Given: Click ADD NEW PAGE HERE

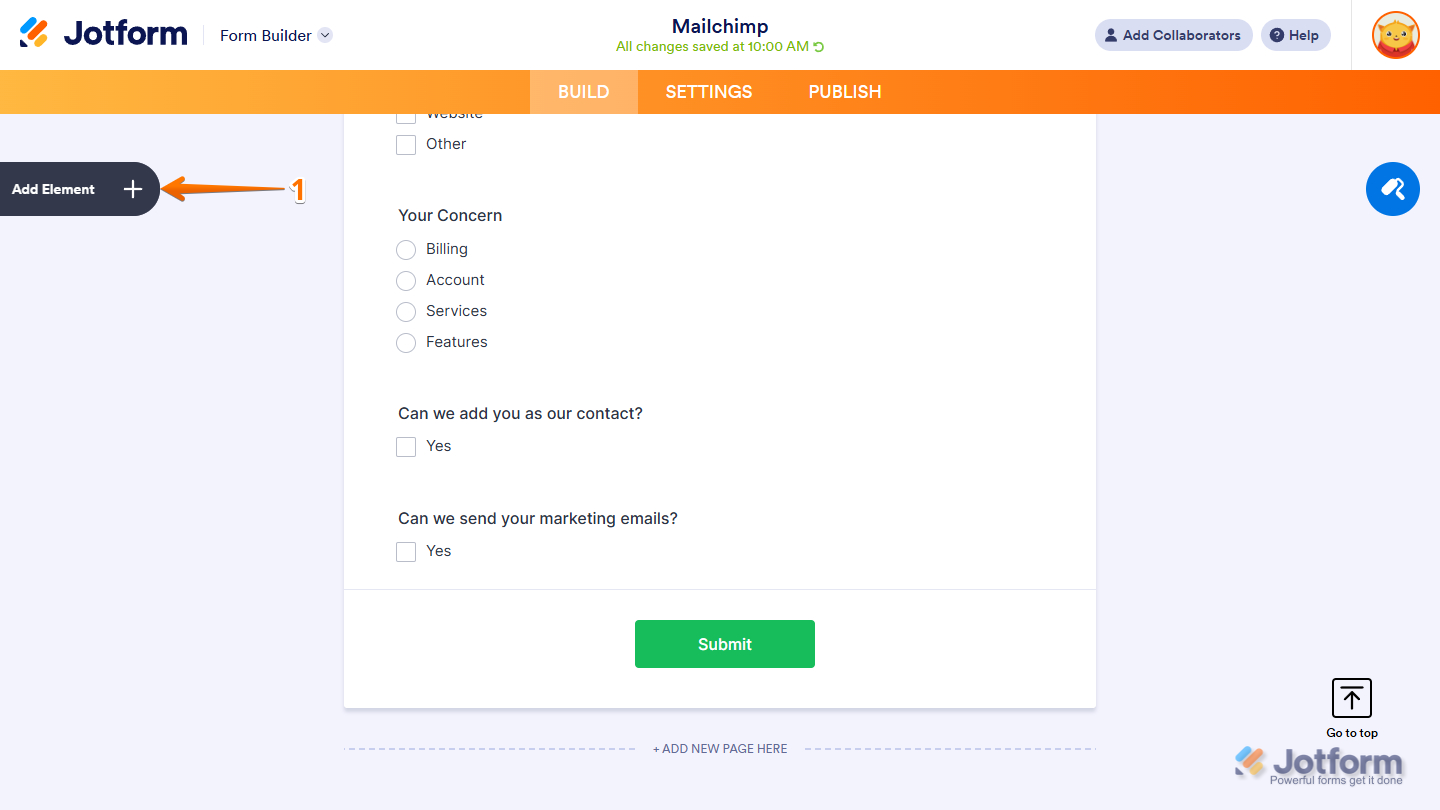Looking at the screenshot, I should coord(719,748).
